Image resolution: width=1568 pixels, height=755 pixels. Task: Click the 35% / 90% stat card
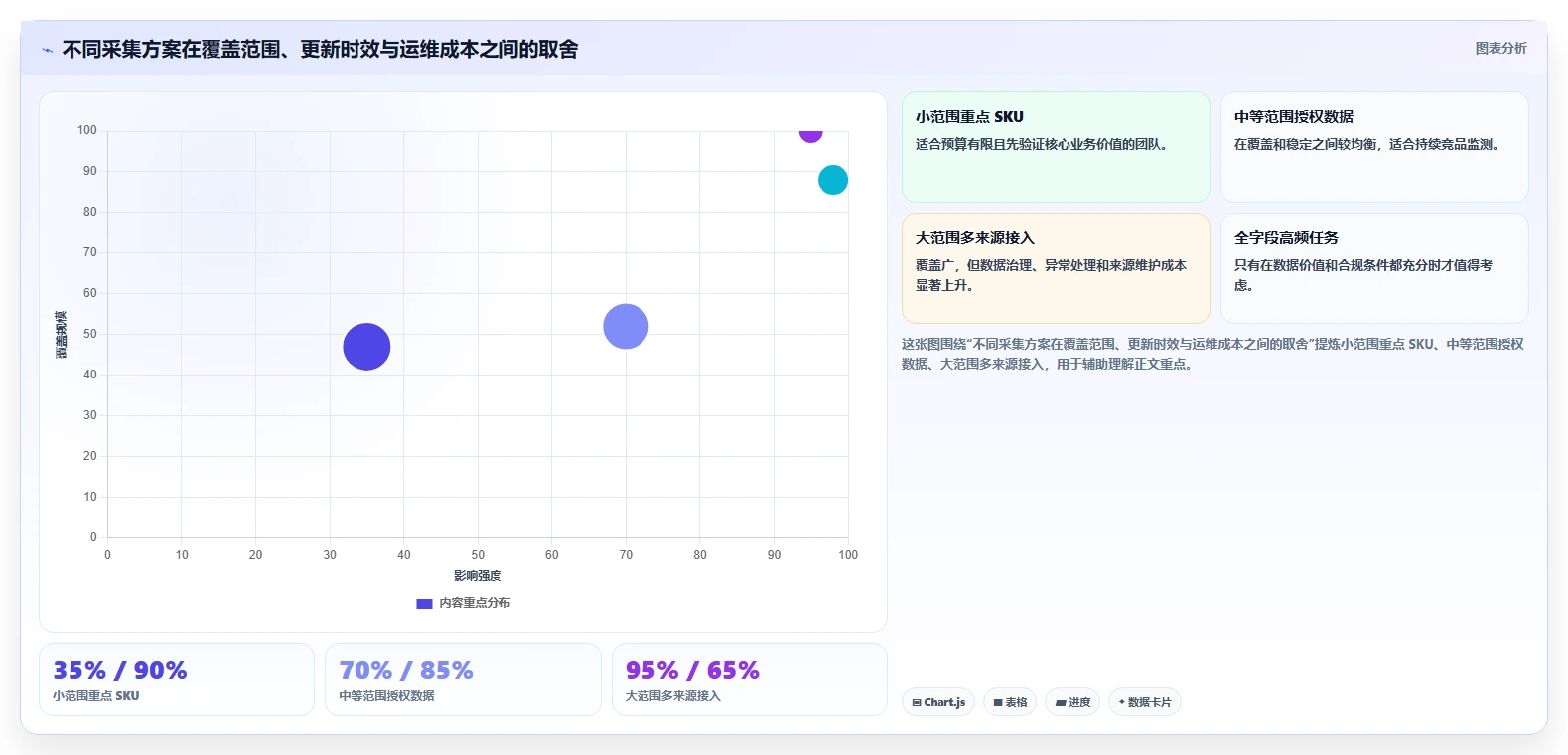click(177, 679)
